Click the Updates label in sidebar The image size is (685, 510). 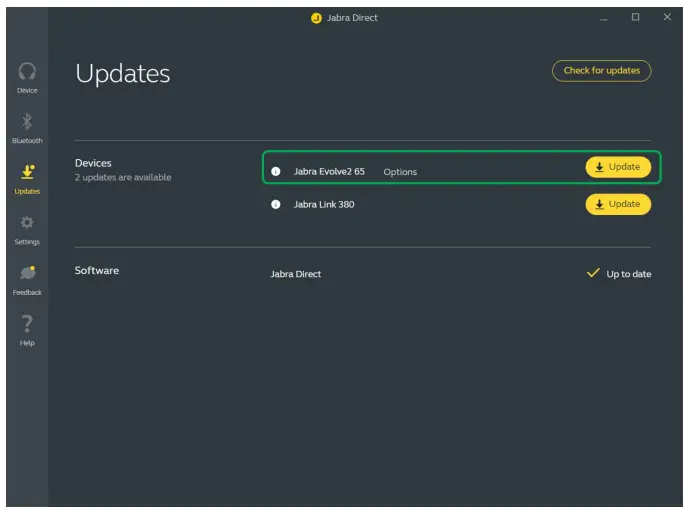(x=27, y=191)
